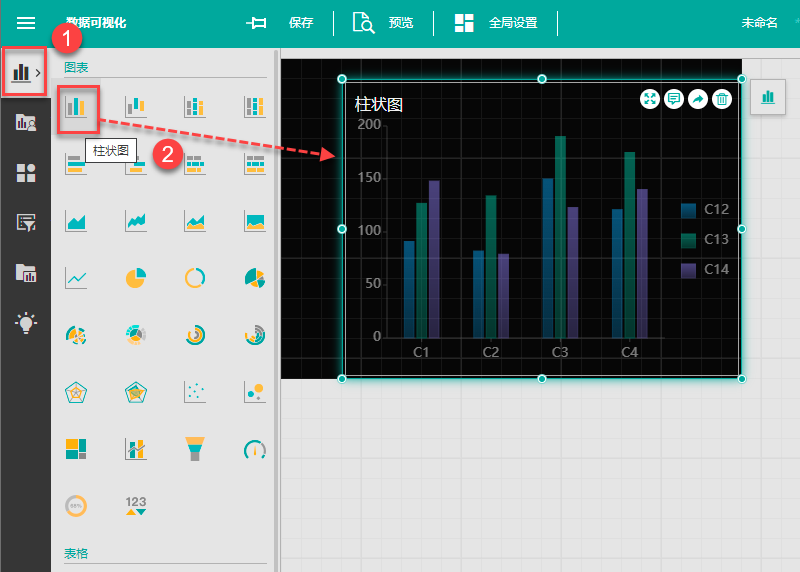The image size is (800, 572).
Task: Click the 图表 section header
Action: [x=76, y=67]
